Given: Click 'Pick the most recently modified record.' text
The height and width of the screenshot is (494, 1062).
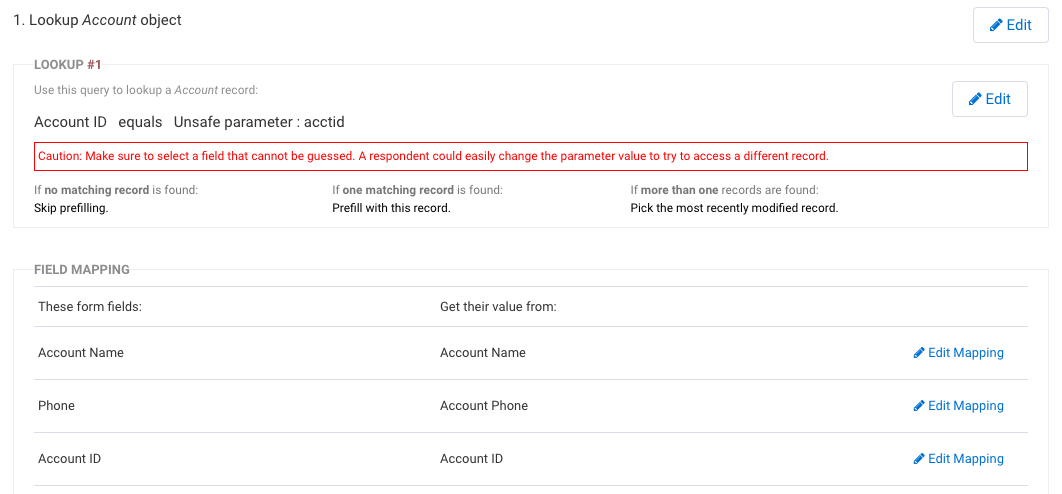Looking at the screenshot, I should pyautogui.click(x=734, y=208).
